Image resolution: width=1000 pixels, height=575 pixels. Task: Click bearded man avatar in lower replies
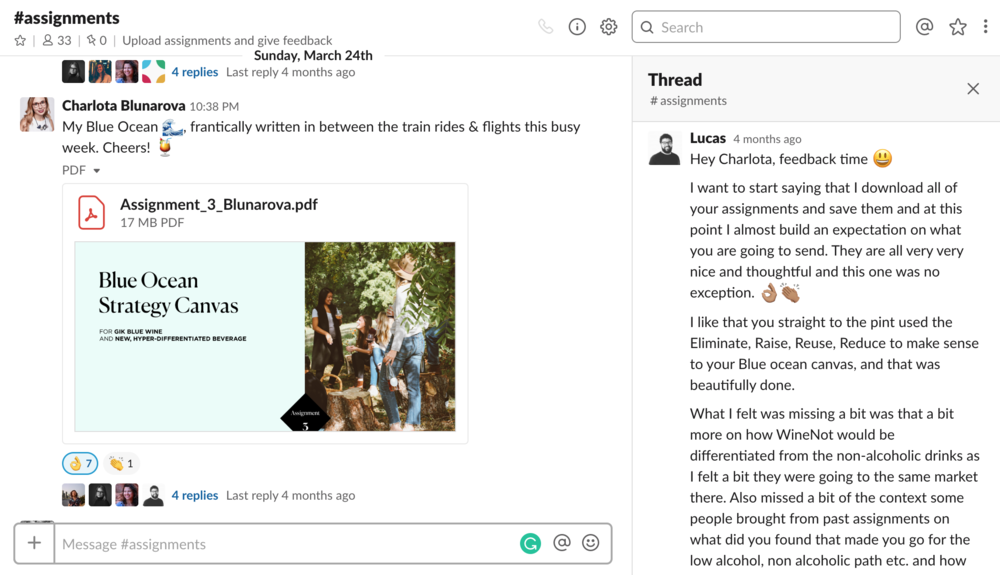click(153, 495)
